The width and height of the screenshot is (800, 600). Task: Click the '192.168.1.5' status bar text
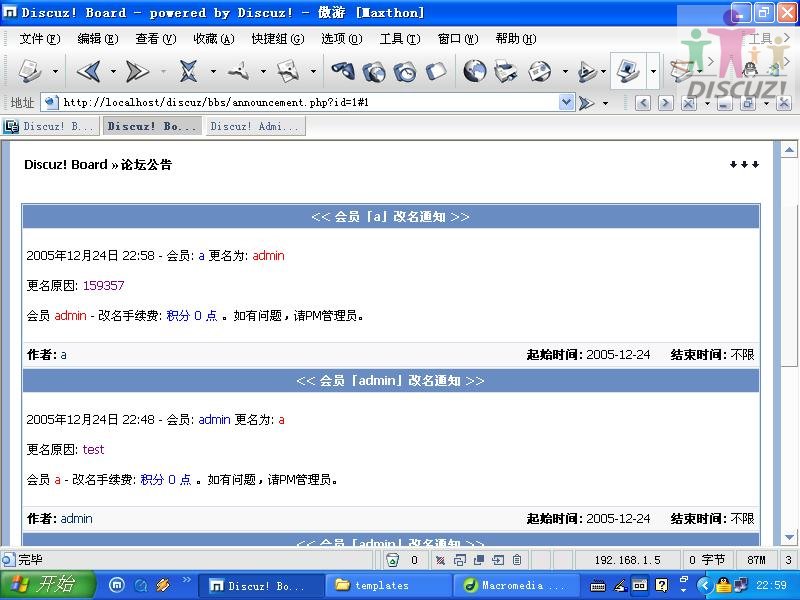coord(628,560)
